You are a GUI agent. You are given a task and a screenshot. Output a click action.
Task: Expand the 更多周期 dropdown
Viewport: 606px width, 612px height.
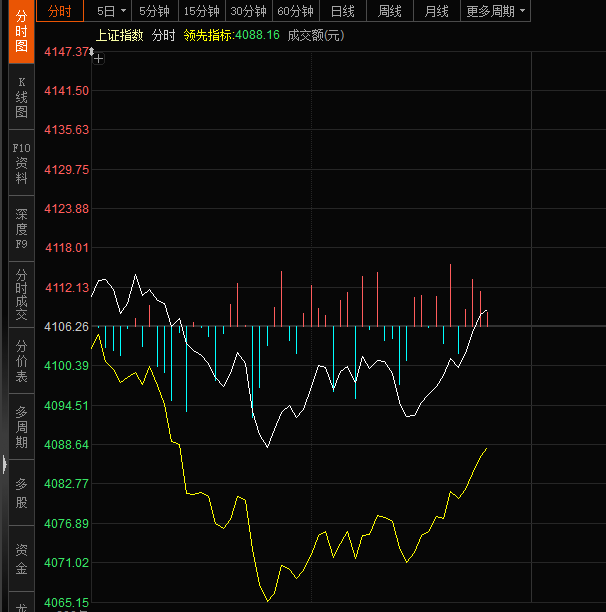pyautogui.click(x=497, y=11)
